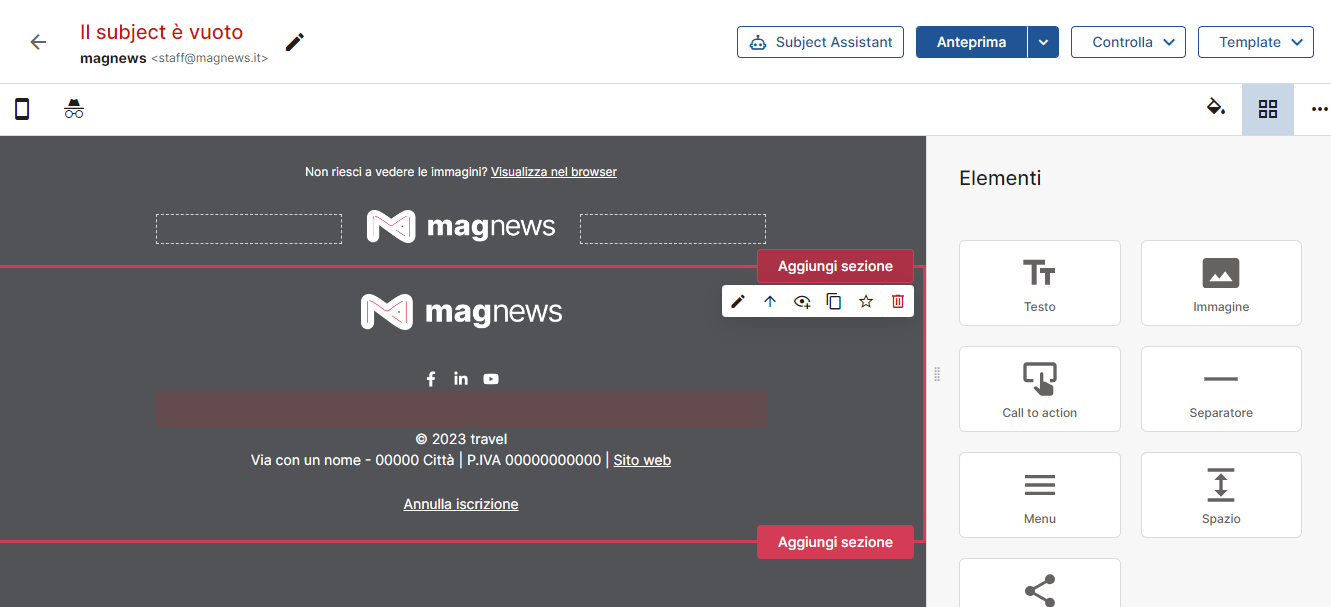Click the Facebook icon in the footer
The height and width of the screenshot is (607, 1331).
tap(431, 378)
